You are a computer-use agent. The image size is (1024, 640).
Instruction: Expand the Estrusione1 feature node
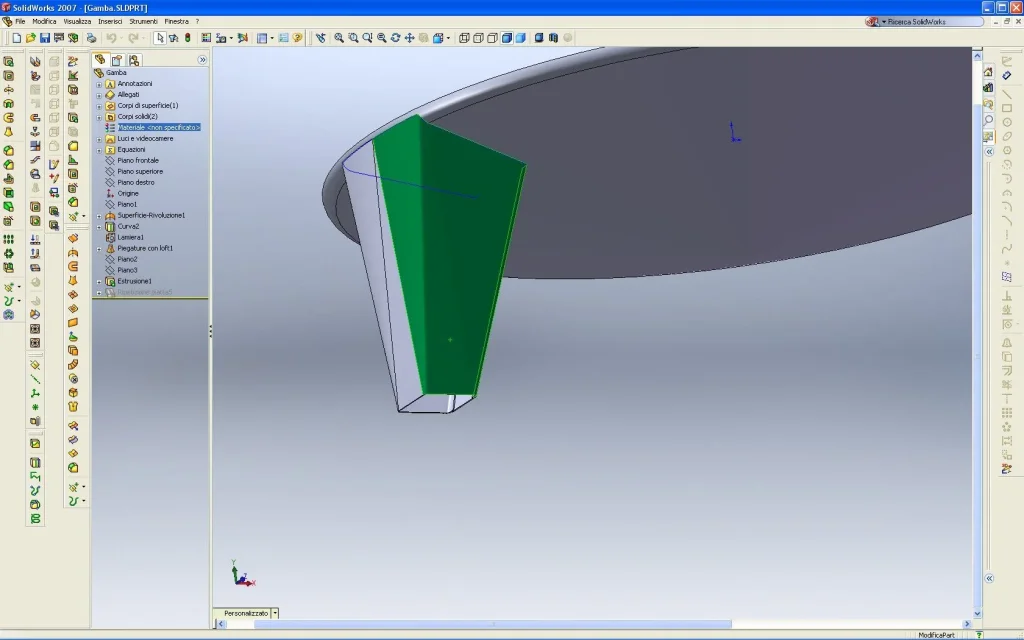pos(99,281)
